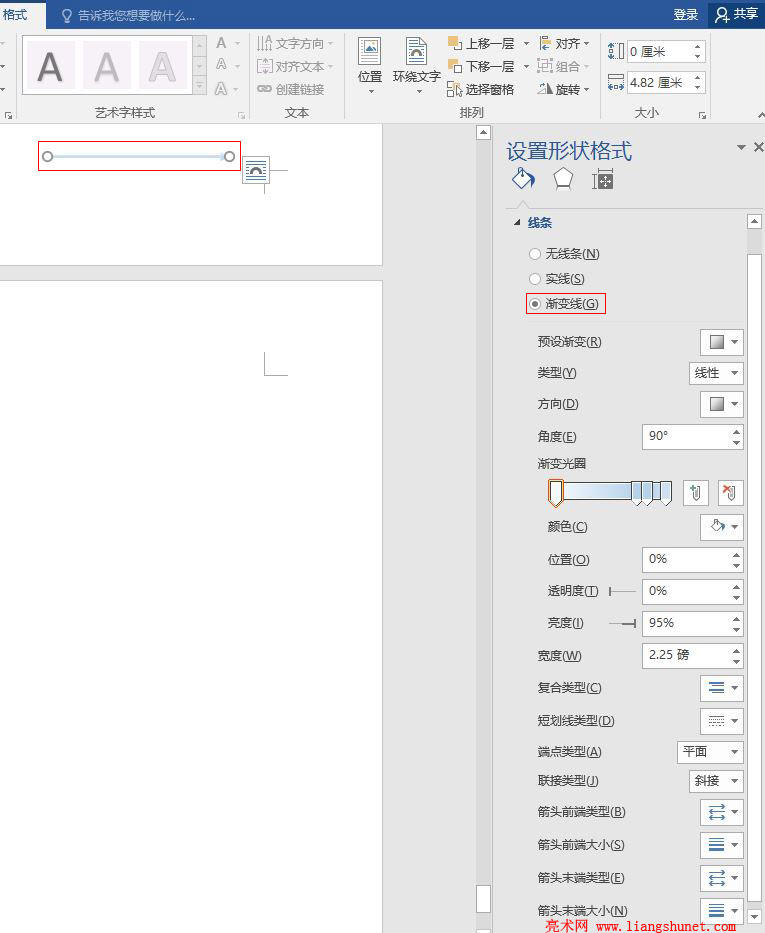765x933 pixels.
Task: Open the text fill A icon menu
Action: tap(227, 43)
